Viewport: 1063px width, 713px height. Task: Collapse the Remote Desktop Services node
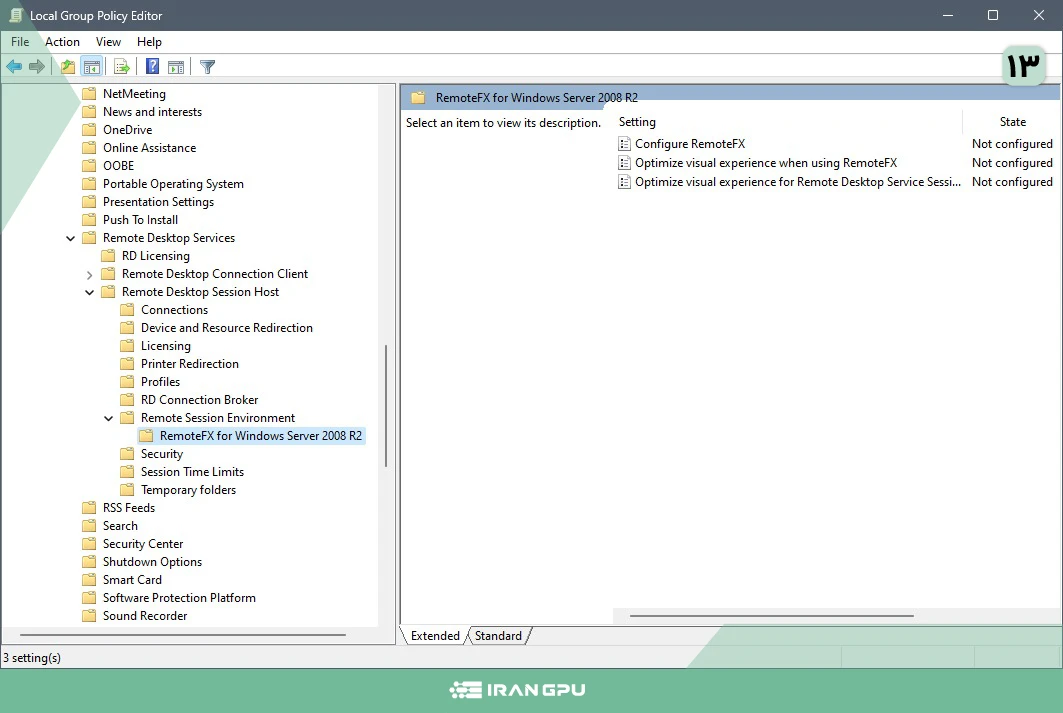coord(70,238)
